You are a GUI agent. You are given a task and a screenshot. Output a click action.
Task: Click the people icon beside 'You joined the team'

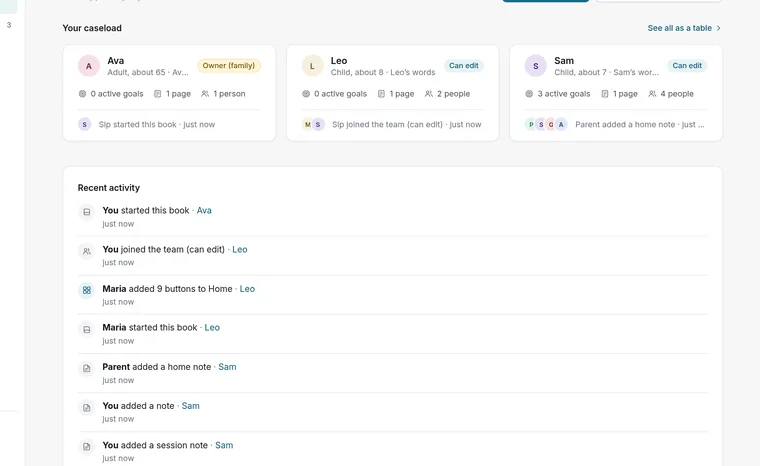click(x=87, y=251)
